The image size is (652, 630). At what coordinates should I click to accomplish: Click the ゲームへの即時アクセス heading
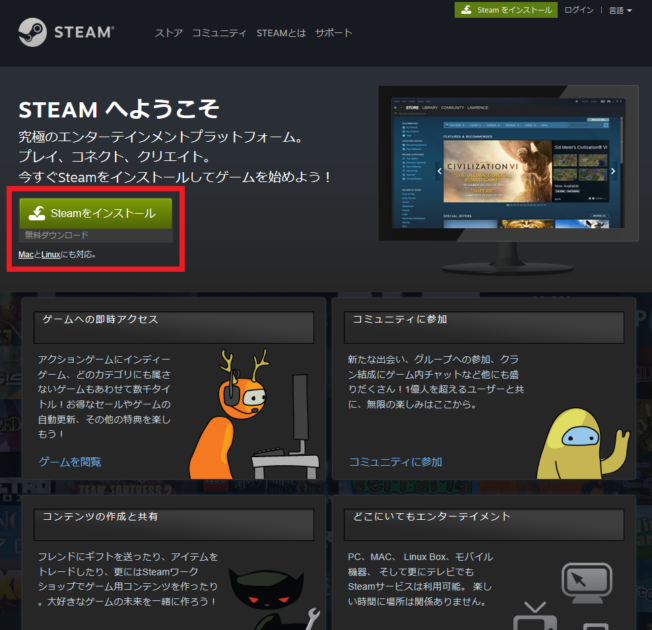pos(100,319)
